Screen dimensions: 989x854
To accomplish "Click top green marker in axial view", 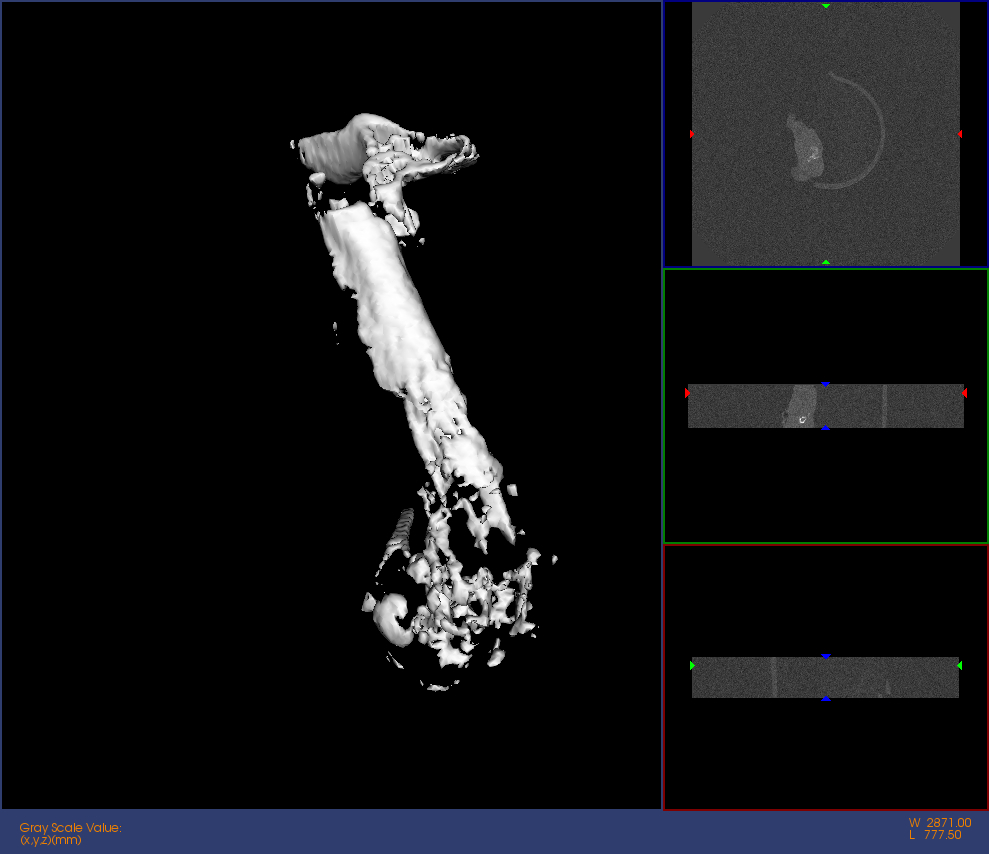I will point(826,6).
